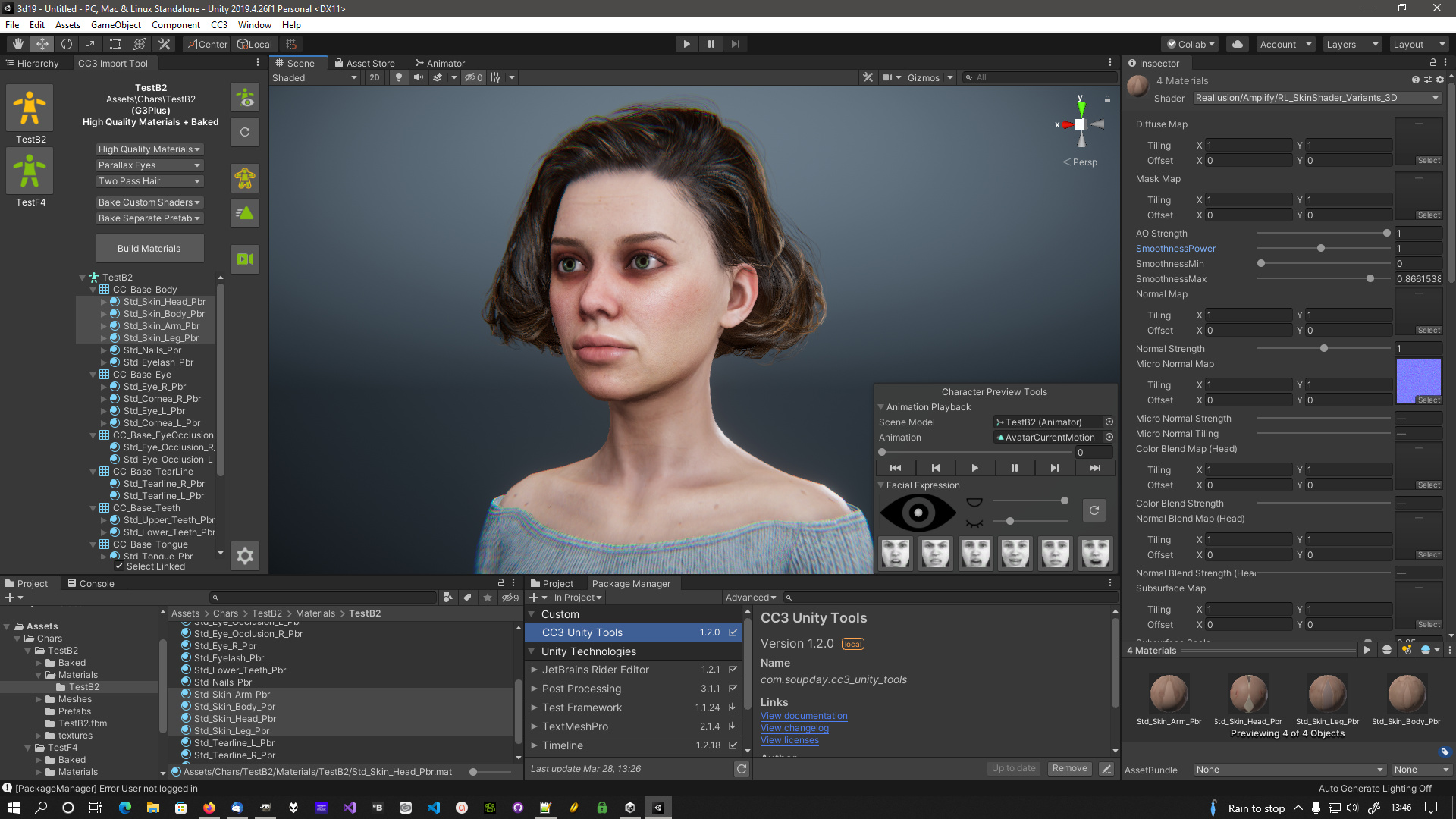Toggle Select Linked checkbox
The height and width of the screenshot is (819, 1456).
[x=119, y=566]
